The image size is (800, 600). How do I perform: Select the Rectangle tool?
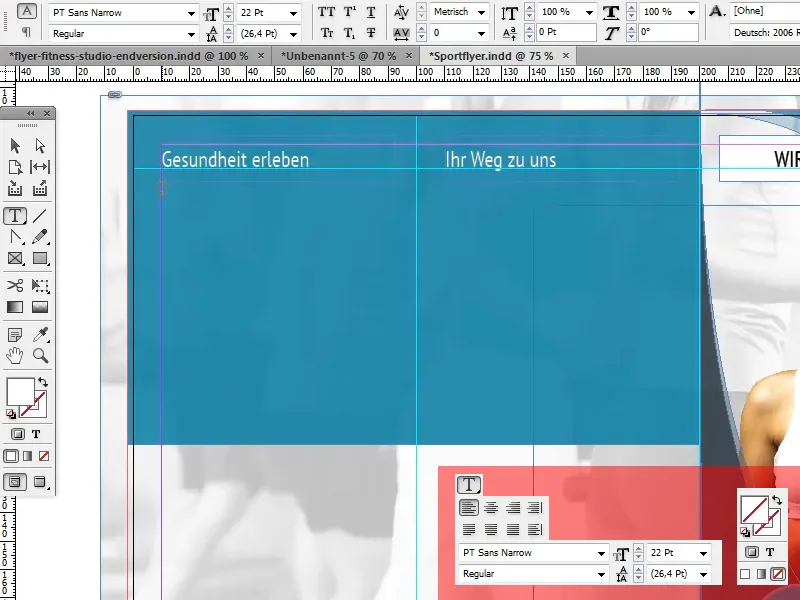40,258
